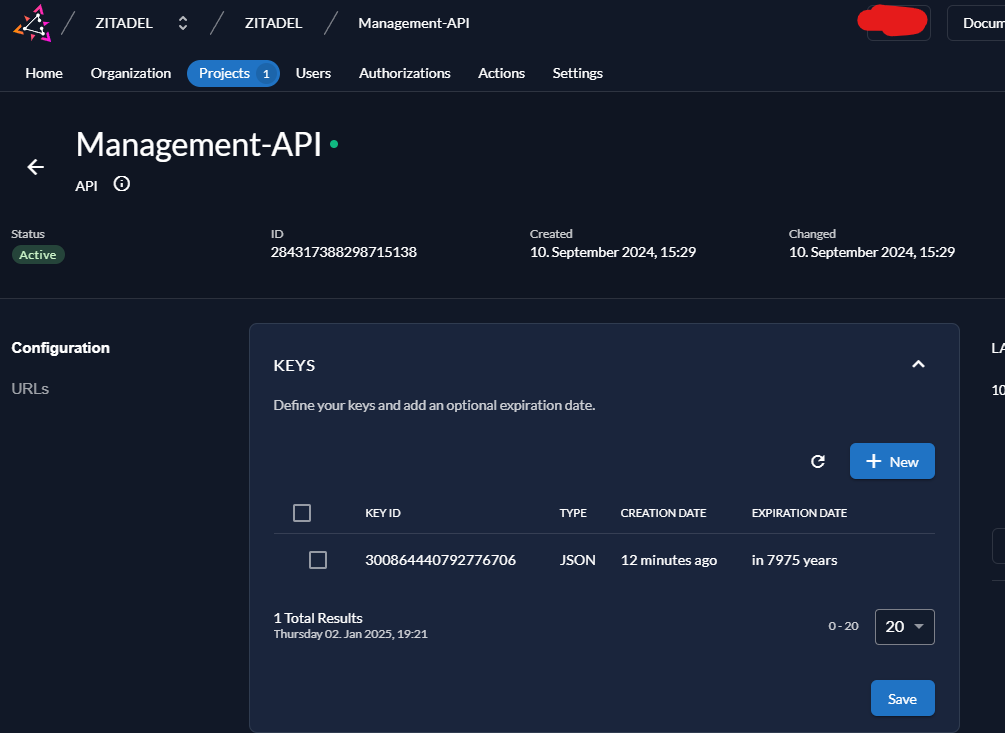Open the Authorizations tab
This screenshot has height=733, width=1005.
pos(404,73)
